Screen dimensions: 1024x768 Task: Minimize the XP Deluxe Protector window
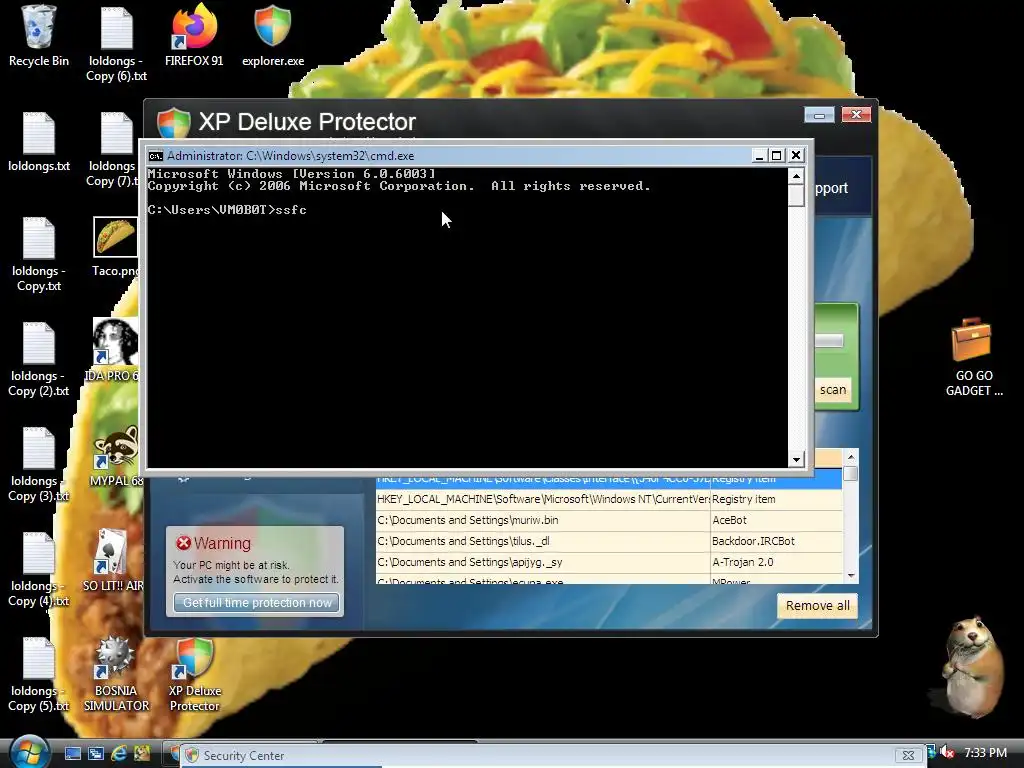(x=819, y=115)
